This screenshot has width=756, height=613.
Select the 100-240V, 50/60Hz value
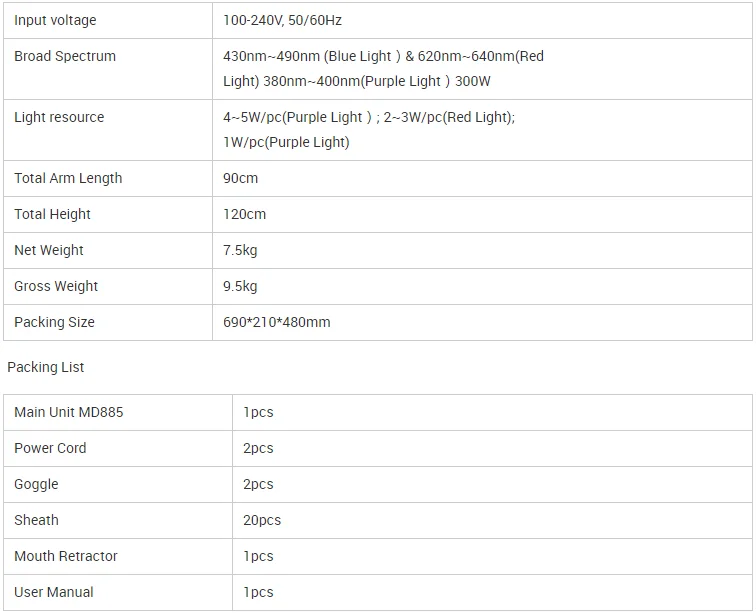click(x=283, y=20)
